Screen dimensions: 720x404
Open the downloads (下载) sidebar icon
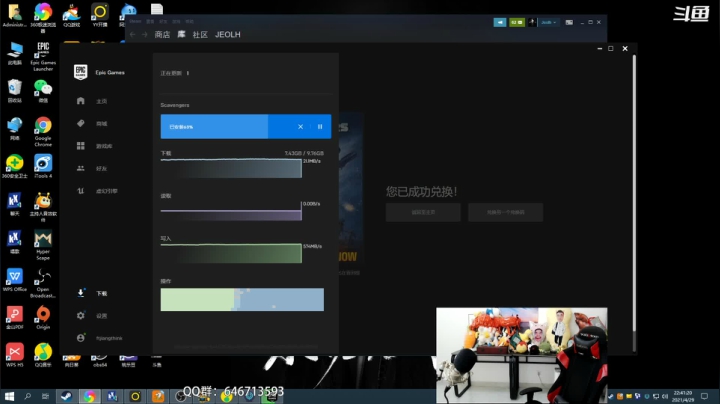(81, 293)
